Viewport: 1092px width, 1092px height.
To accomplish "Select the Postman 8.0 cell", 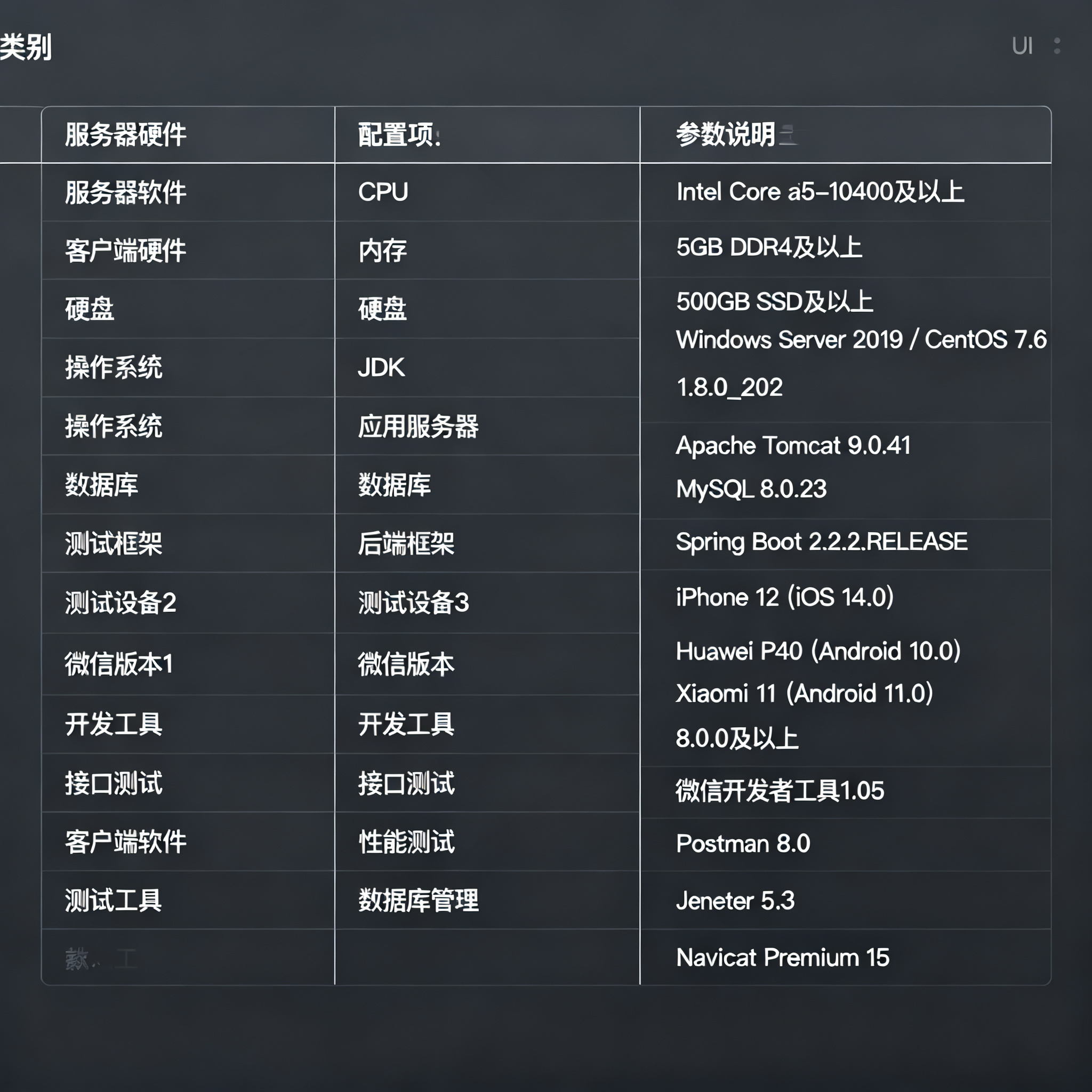I will pyautogui.click(x=846, y=845).
